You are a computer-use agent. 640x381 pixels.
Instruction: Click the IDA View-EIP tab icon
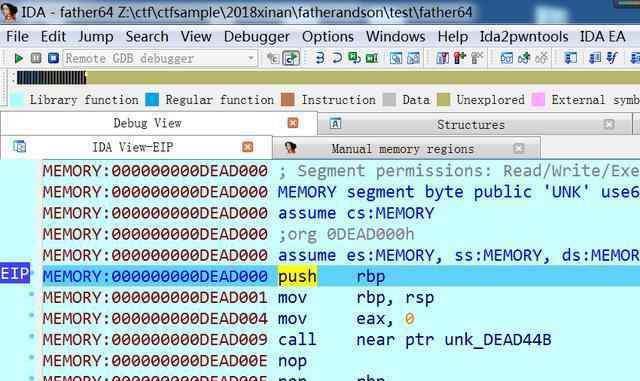click(19, 146)
